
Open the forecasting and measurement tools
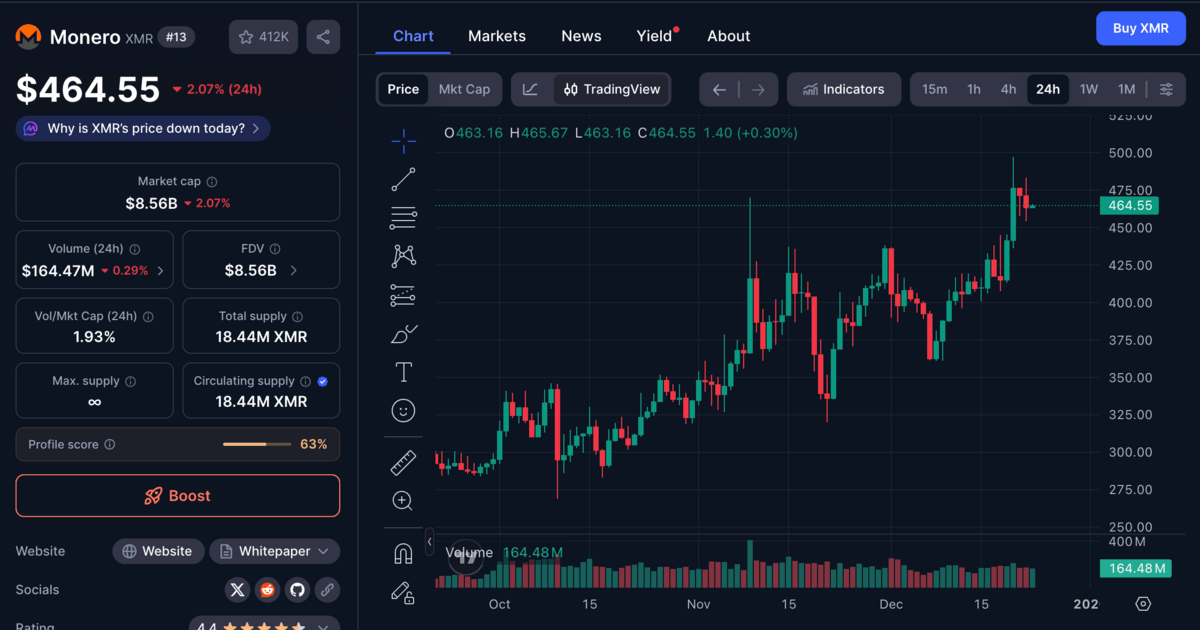404,295
